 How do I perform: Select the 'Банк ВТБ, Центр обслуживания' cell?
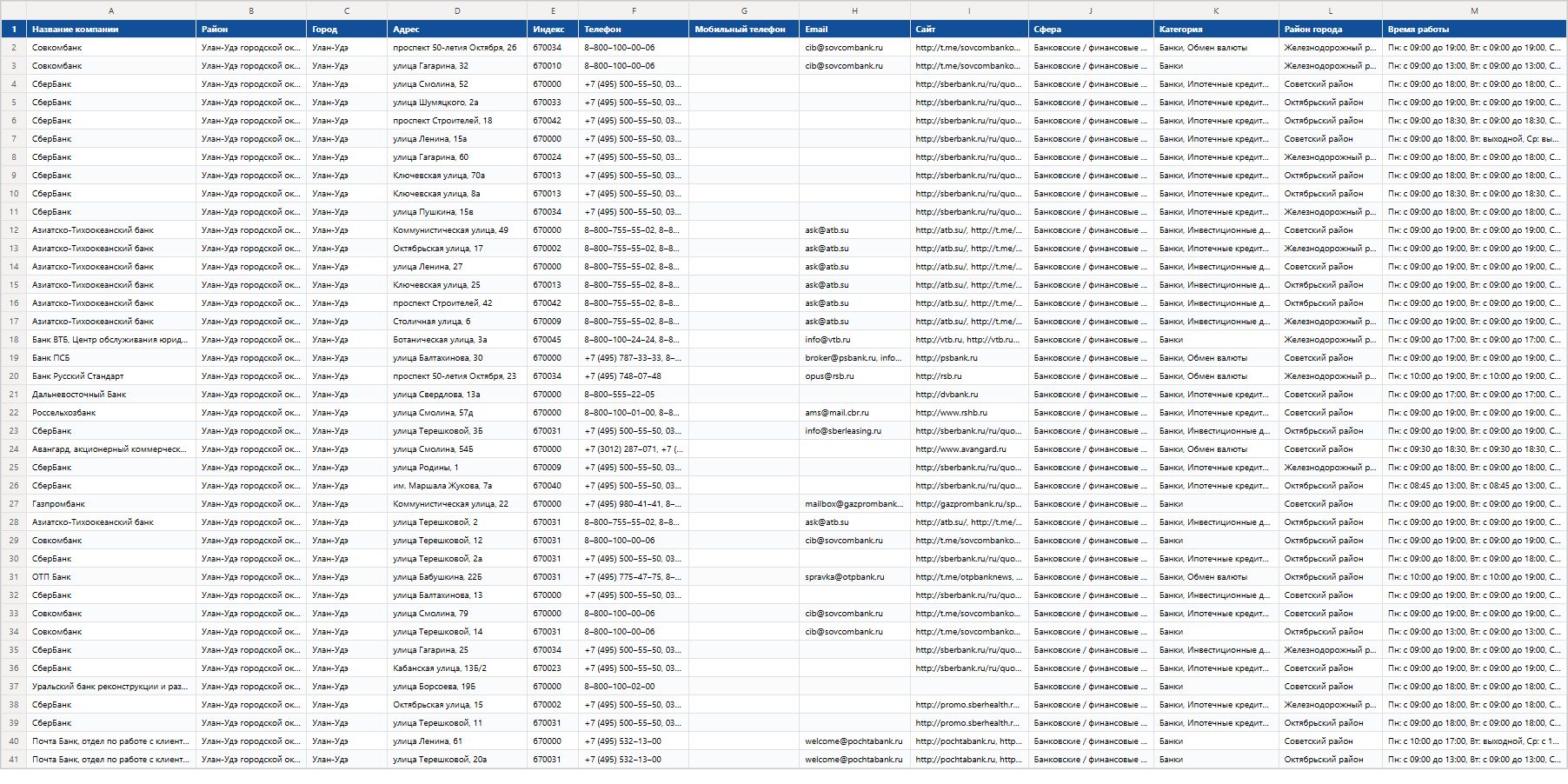pos(111,340)
